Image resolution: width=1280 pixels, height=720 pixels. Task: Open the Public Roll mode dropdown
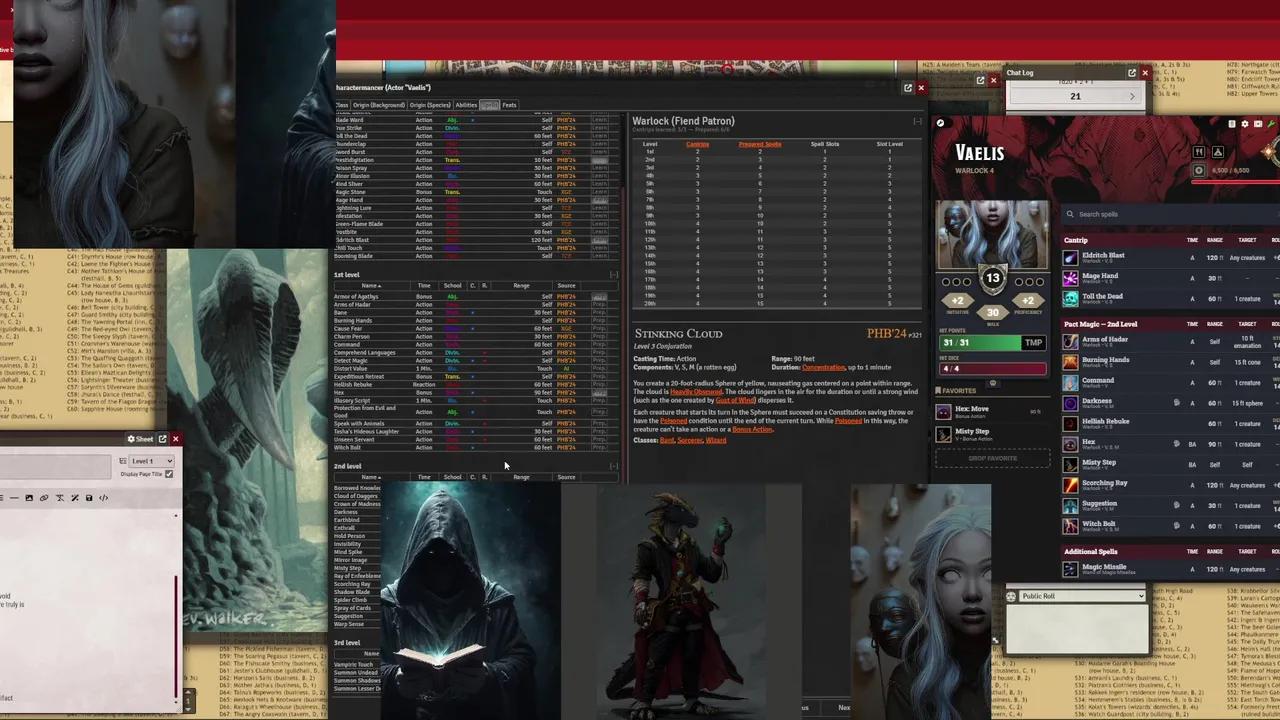[1083, 596]
